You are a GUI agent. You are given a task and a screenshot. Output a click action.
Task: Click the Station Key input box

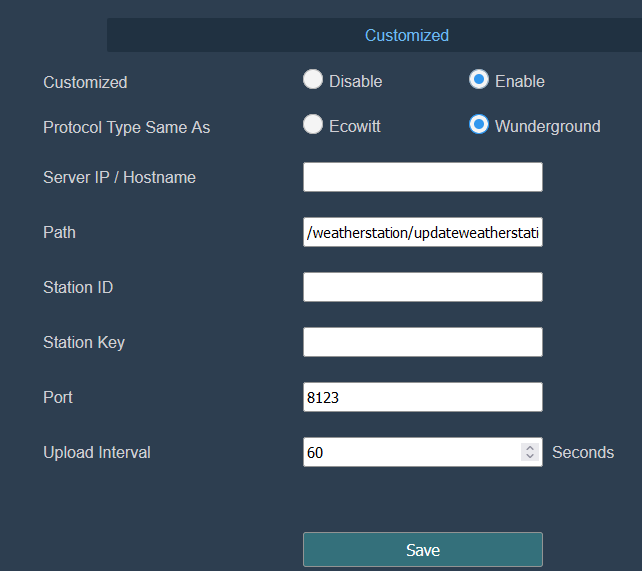(x=422, y=342)
